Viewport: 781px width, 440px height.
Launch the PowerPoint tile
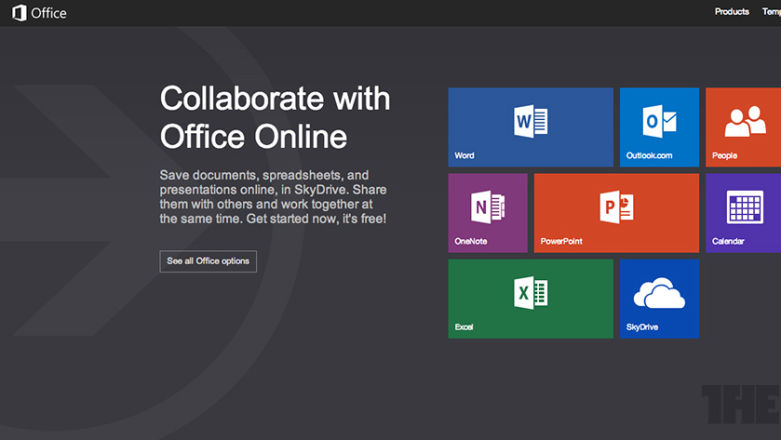(616, 213)
